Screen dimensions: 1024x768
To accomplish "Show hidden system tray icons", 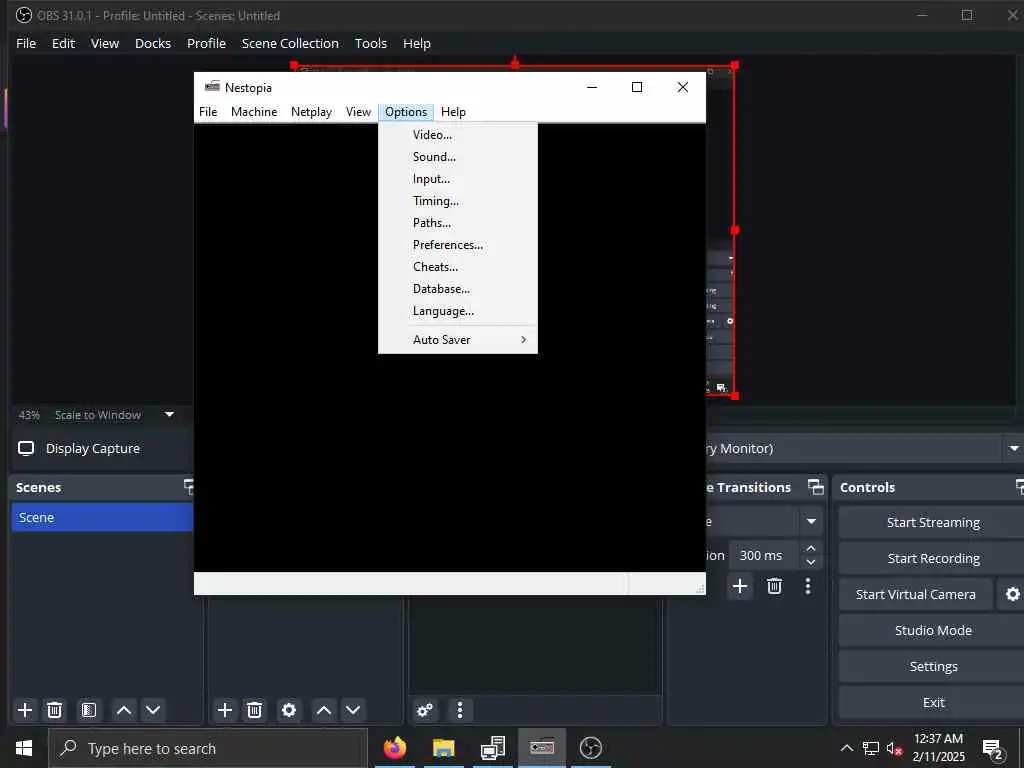I will (846, 748).
